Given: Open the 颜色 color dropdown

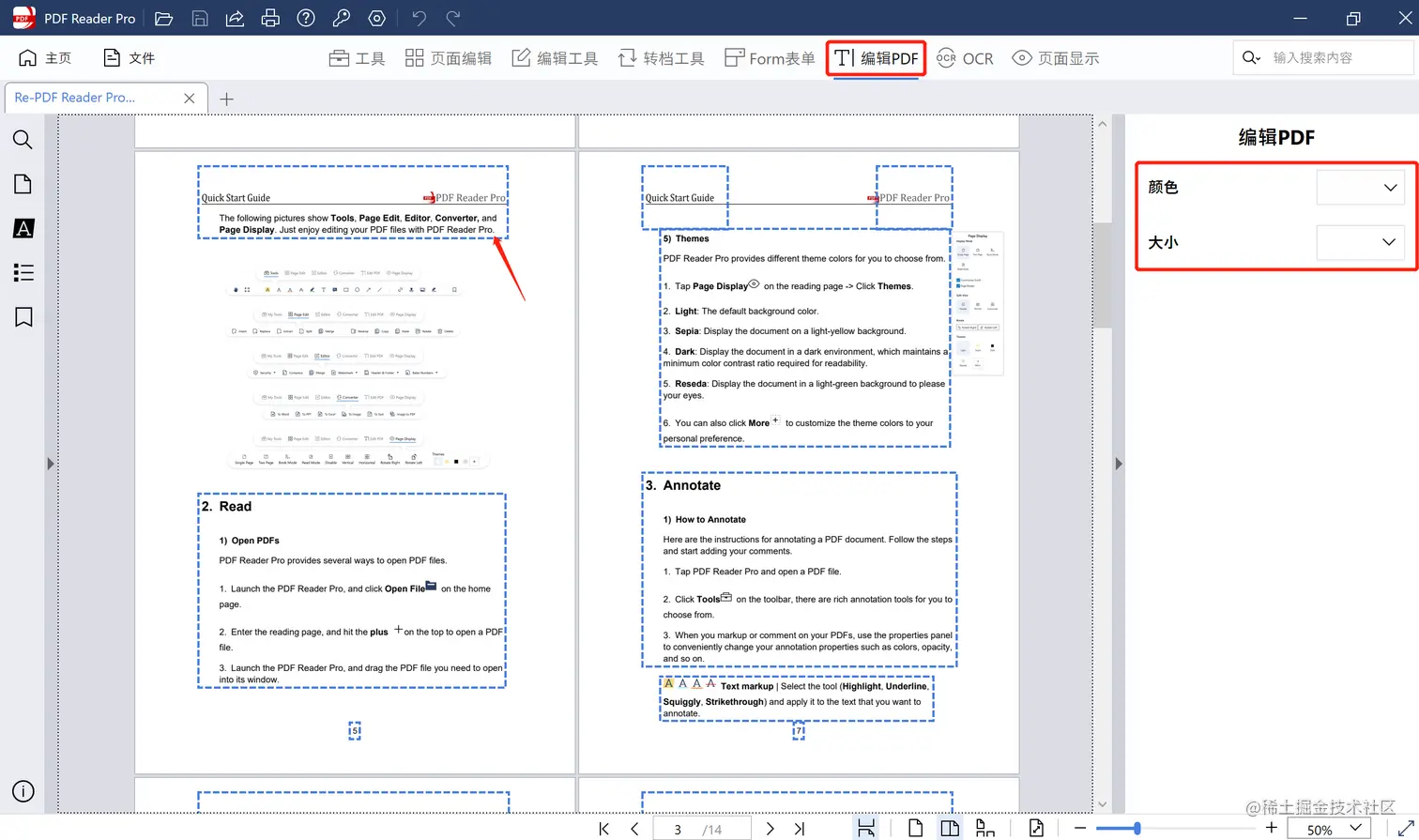Looking at the screenshot, I should tap(1361, 187).
